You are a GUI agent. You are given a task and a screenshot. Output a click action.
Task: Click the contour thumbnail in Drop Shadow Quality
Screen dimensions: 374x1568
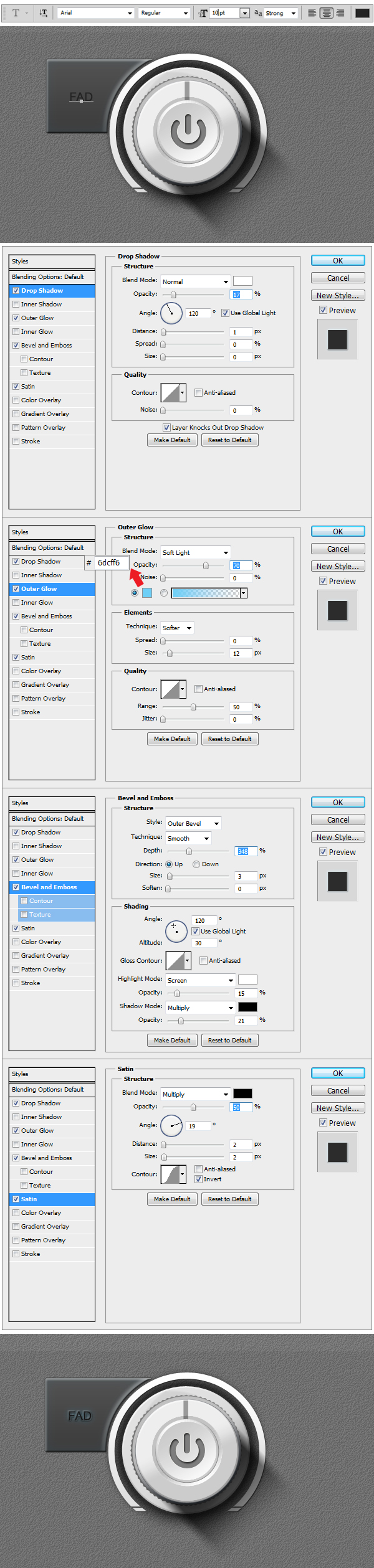click(170, 392)
